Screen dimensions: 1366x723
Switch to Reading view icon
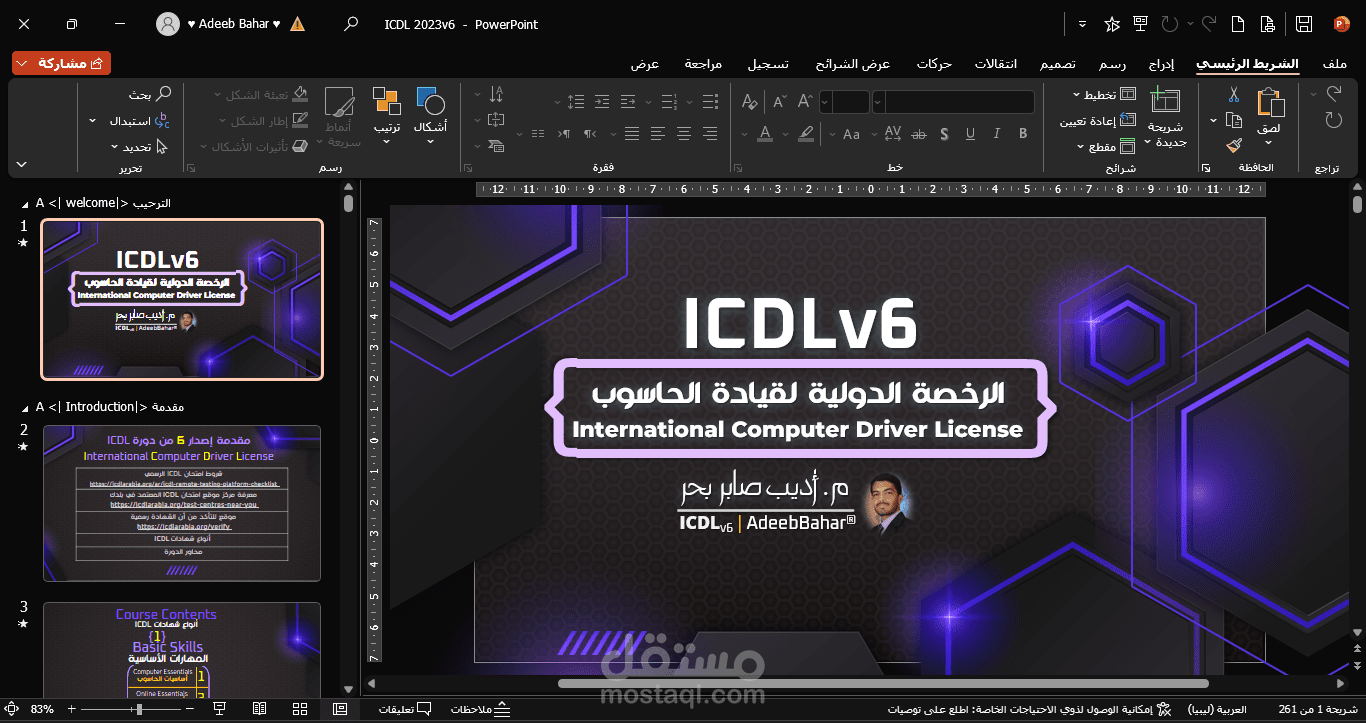coord(260,709)
